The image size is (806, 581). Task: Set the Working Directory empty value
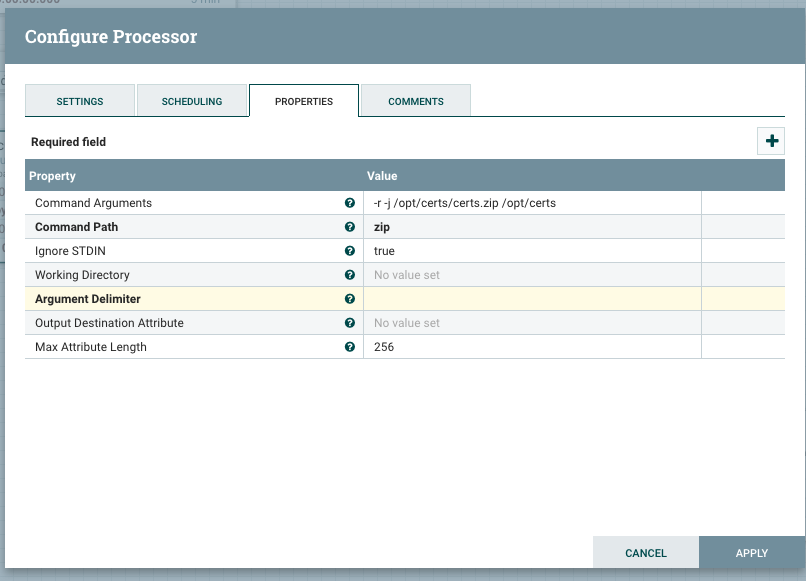point(532,275)
